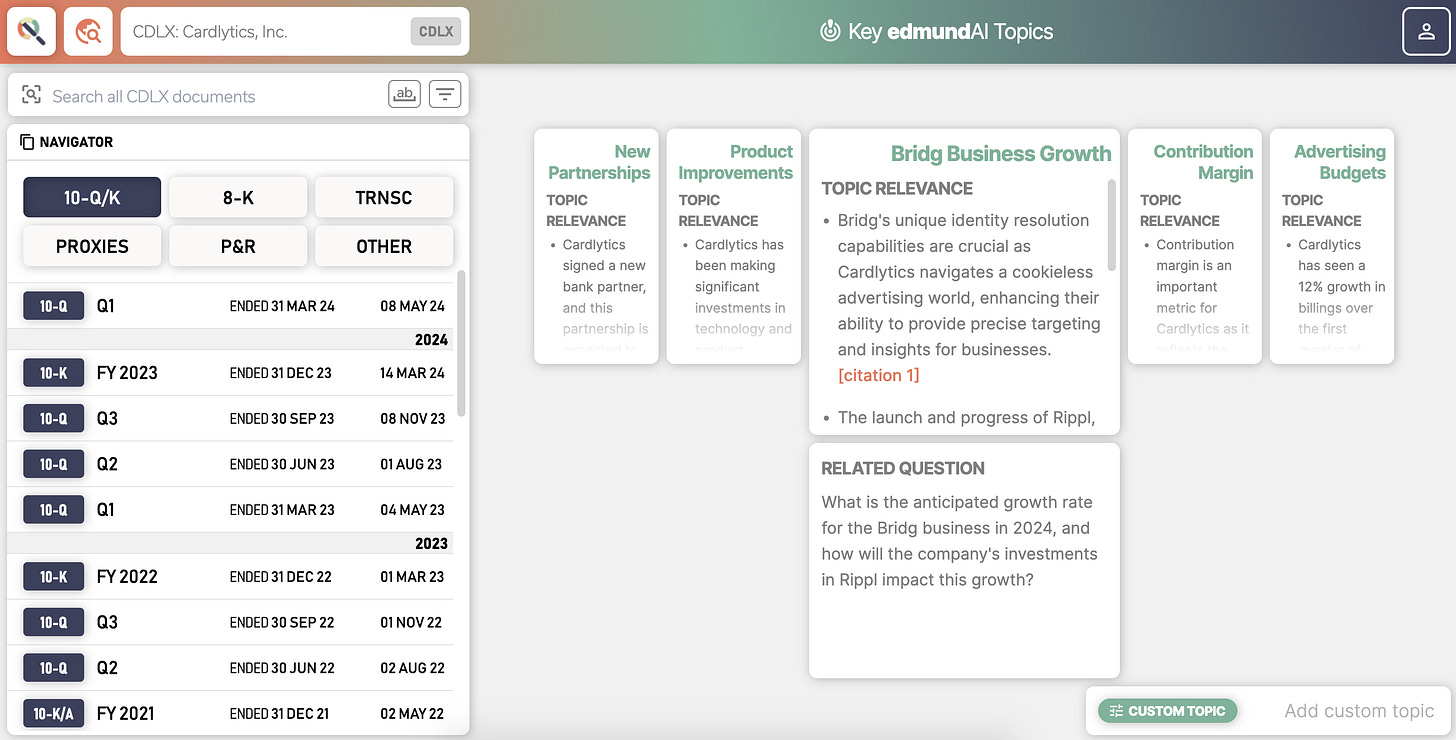Screen dimensions: 1456x740
Task: Open the FY 2023 10-K filing
Action: coord(231,373)
